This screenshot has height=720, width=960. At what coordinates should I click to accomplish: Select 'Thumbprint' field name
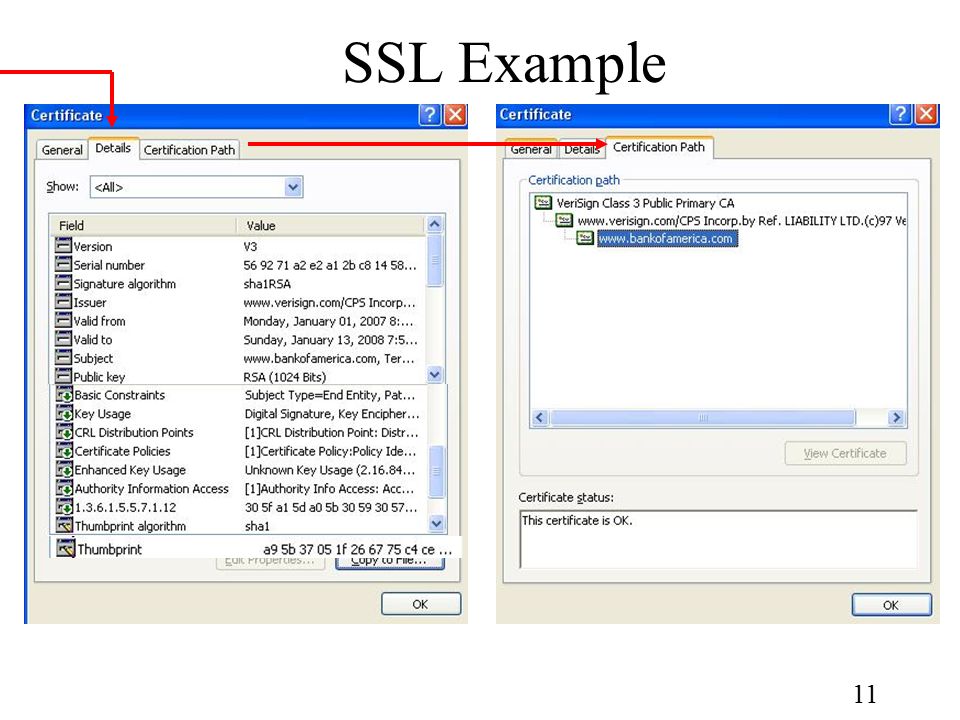(110, 549)
